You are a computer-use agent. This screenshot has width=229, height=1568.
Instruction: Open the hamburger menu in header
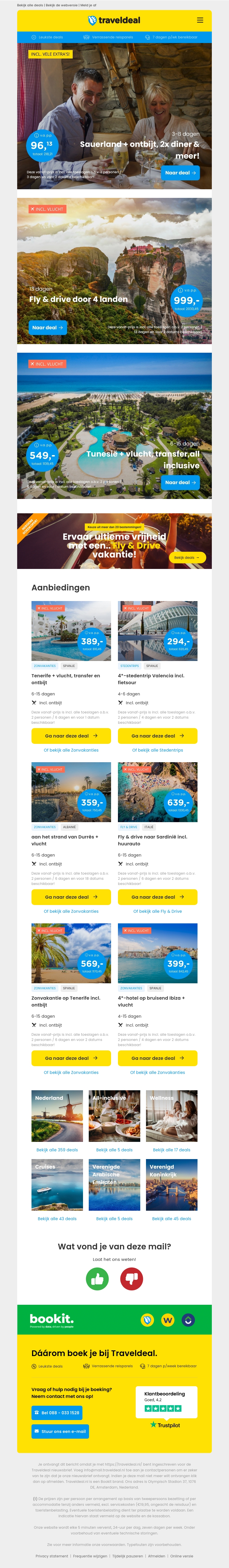coord(200,20)
